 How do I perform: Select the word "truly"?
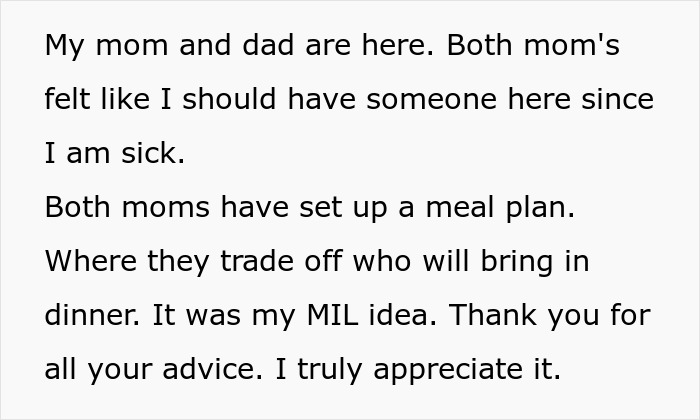pos(319,370)
